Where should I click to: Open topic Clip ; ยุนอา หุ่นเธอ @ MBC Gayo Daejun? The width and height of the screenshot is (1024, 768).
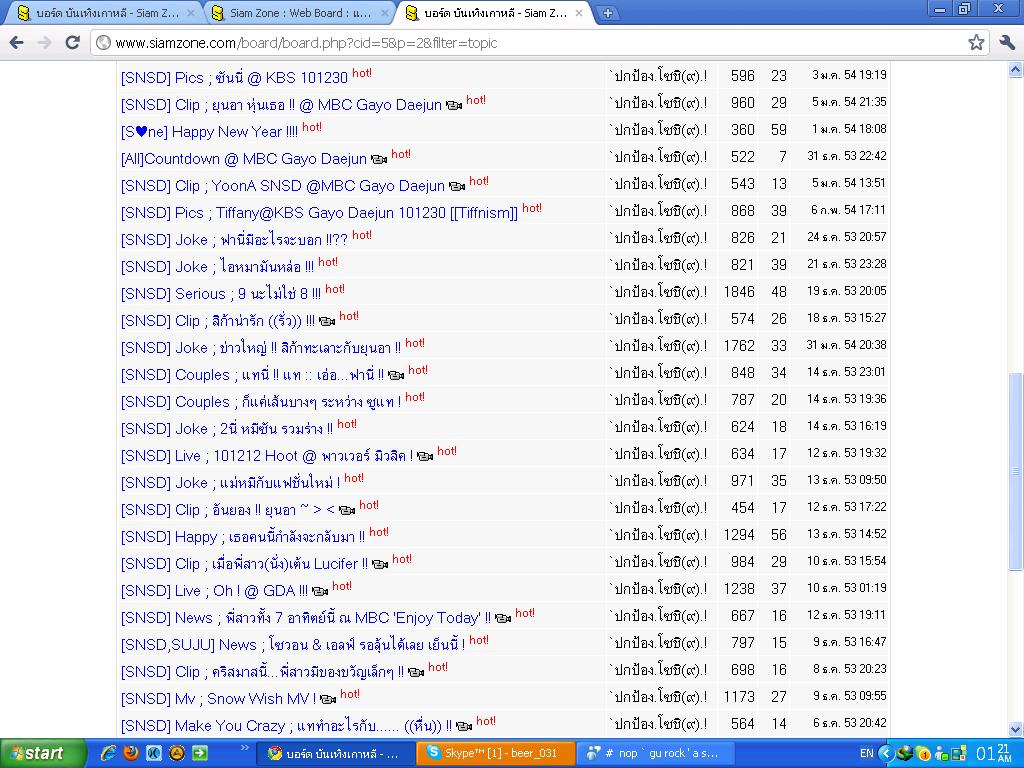281,104
